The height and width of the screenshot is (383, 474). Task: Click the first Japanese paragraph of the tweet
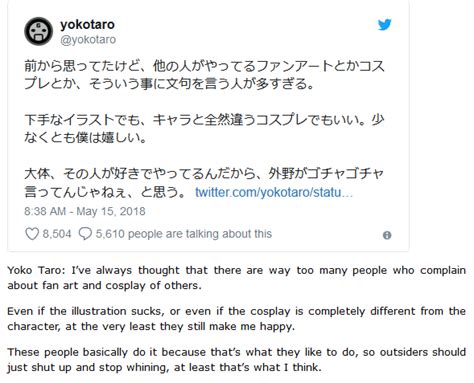coord(204,75)
